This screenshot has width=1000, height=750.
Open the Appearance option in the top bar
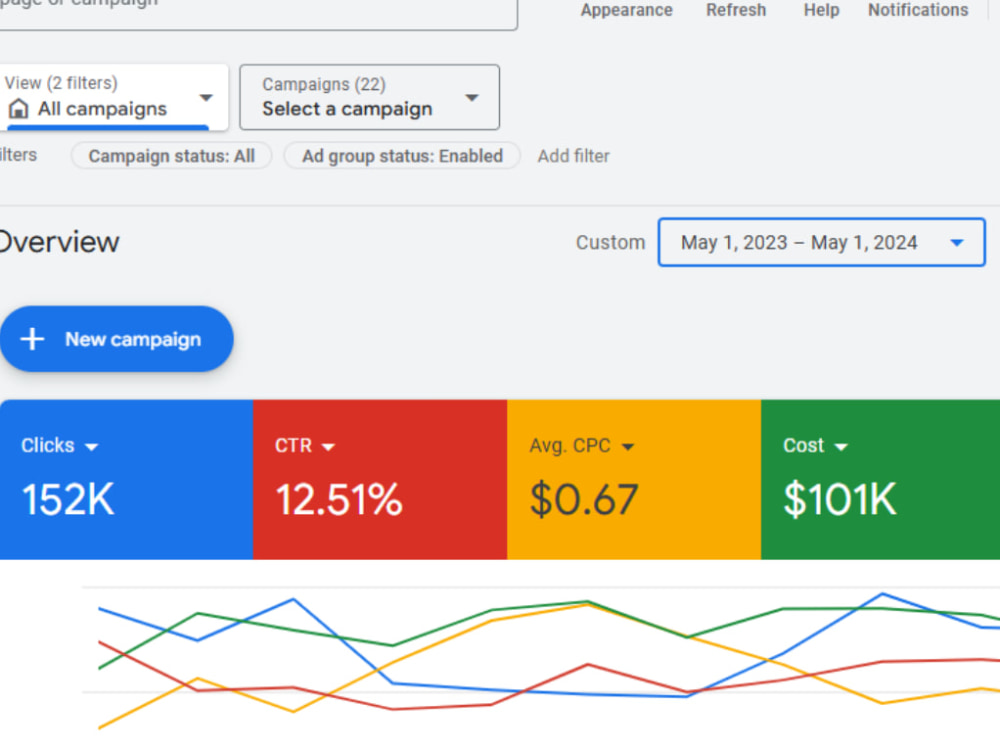[626, 10]
